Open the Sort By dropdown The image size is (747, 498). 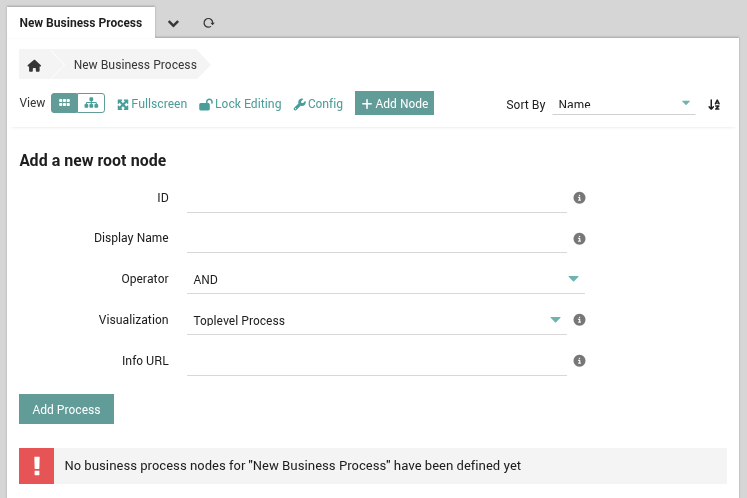624,104
